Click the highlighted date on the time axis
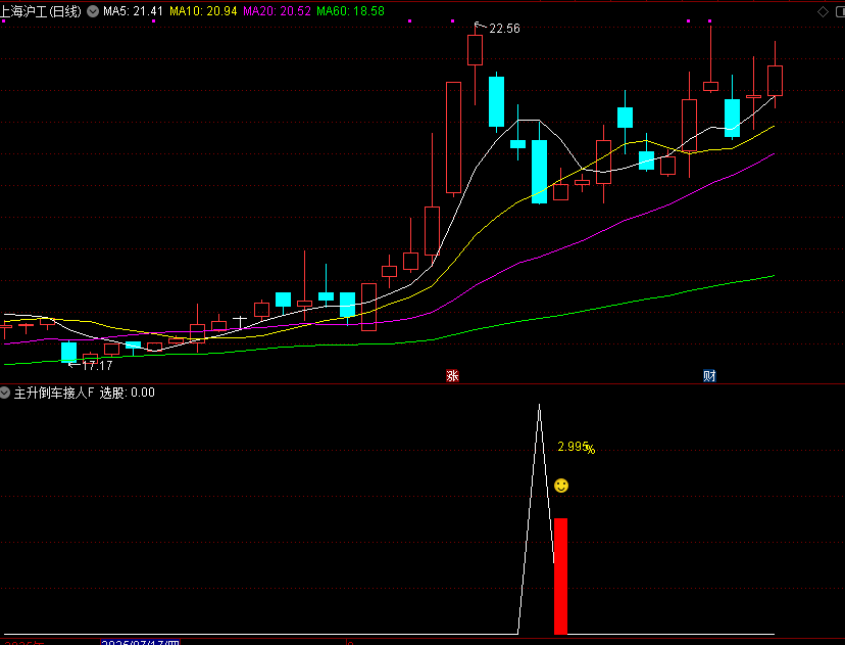The height and width of the screenshot is (646, 846). tap(144, 642)
